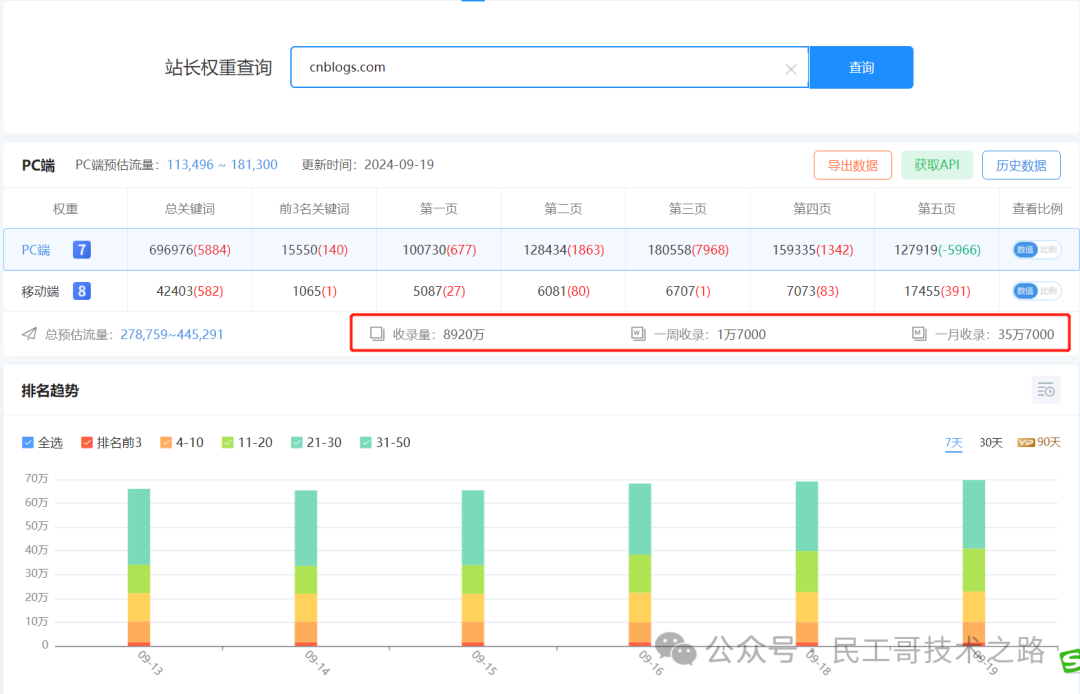Toggle 数值/比例 switch in 移动端 row
Image resolution: width=1080 pixels, height=694 pixels.
[x=1037, y=291]
